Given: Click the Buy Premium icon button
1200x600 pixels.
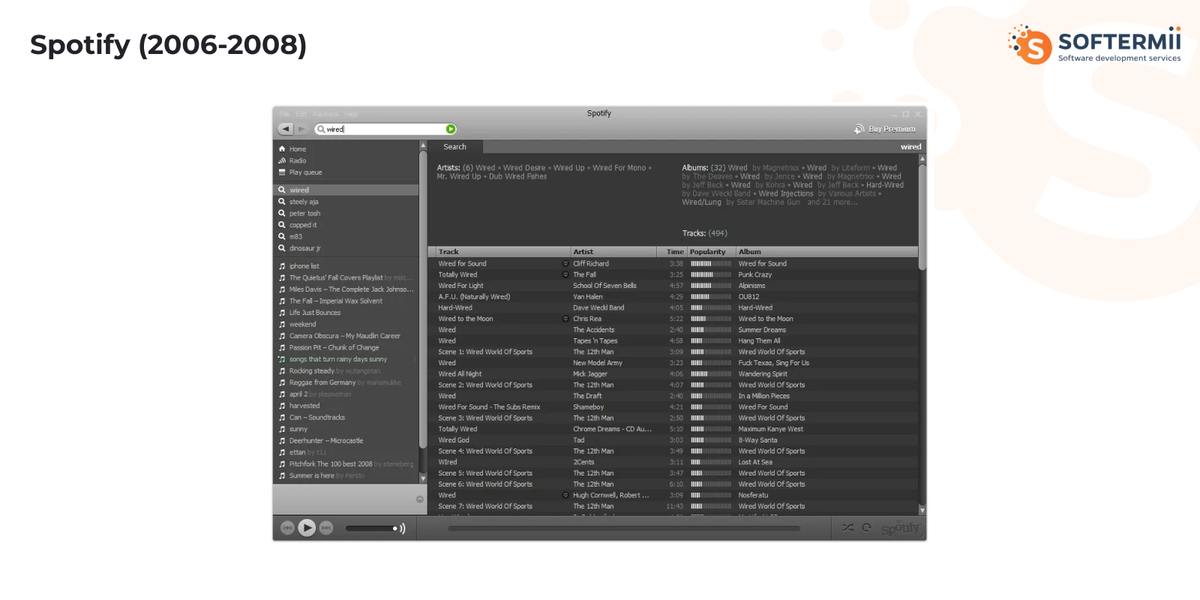Looking at the screenshot, I should point(859,129).
